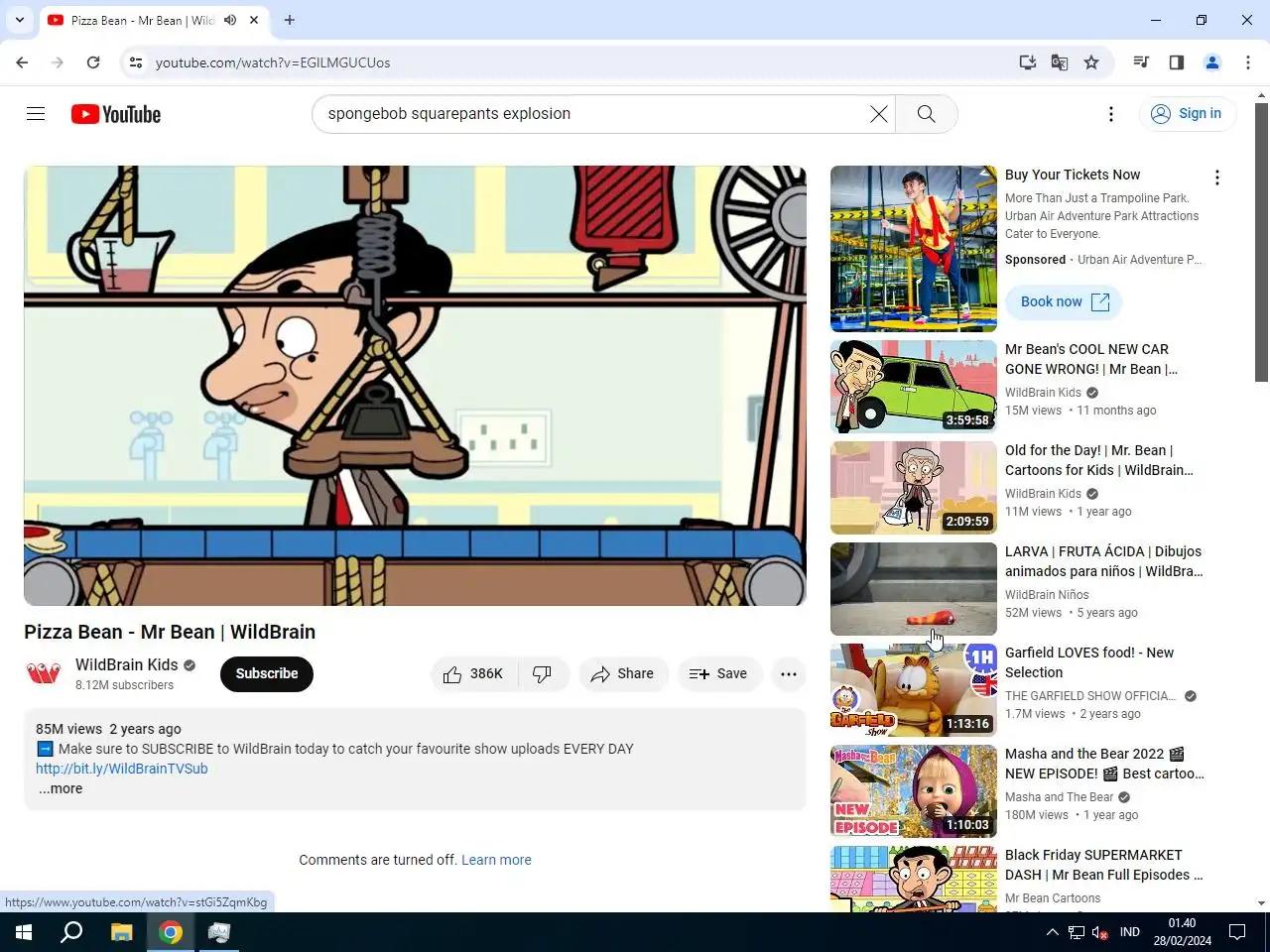Open the YouTube guide hamburger menu
Screen dimensions: 1270x952
[36, 114]
